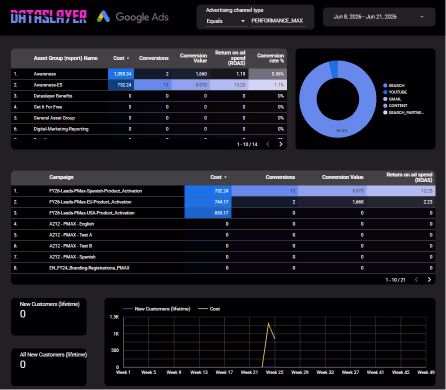Click the PERFORMANCE_MAX filter value field
446x390 pixels.
278,21
